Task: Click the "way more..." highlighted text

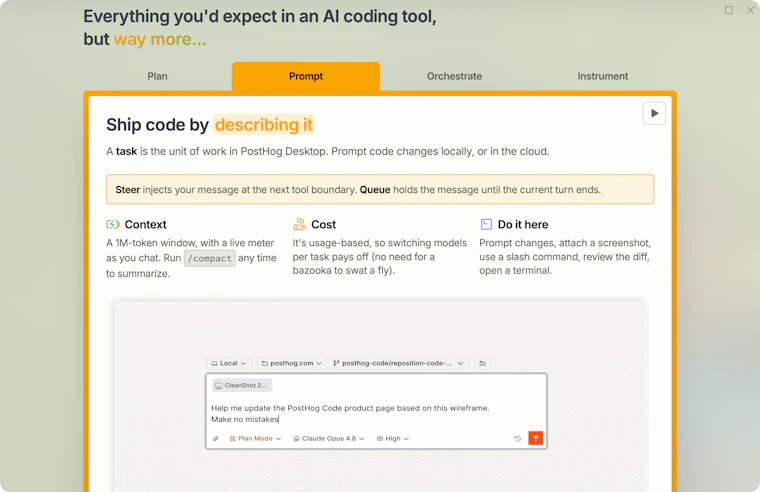Action: [x=160, y=39]
